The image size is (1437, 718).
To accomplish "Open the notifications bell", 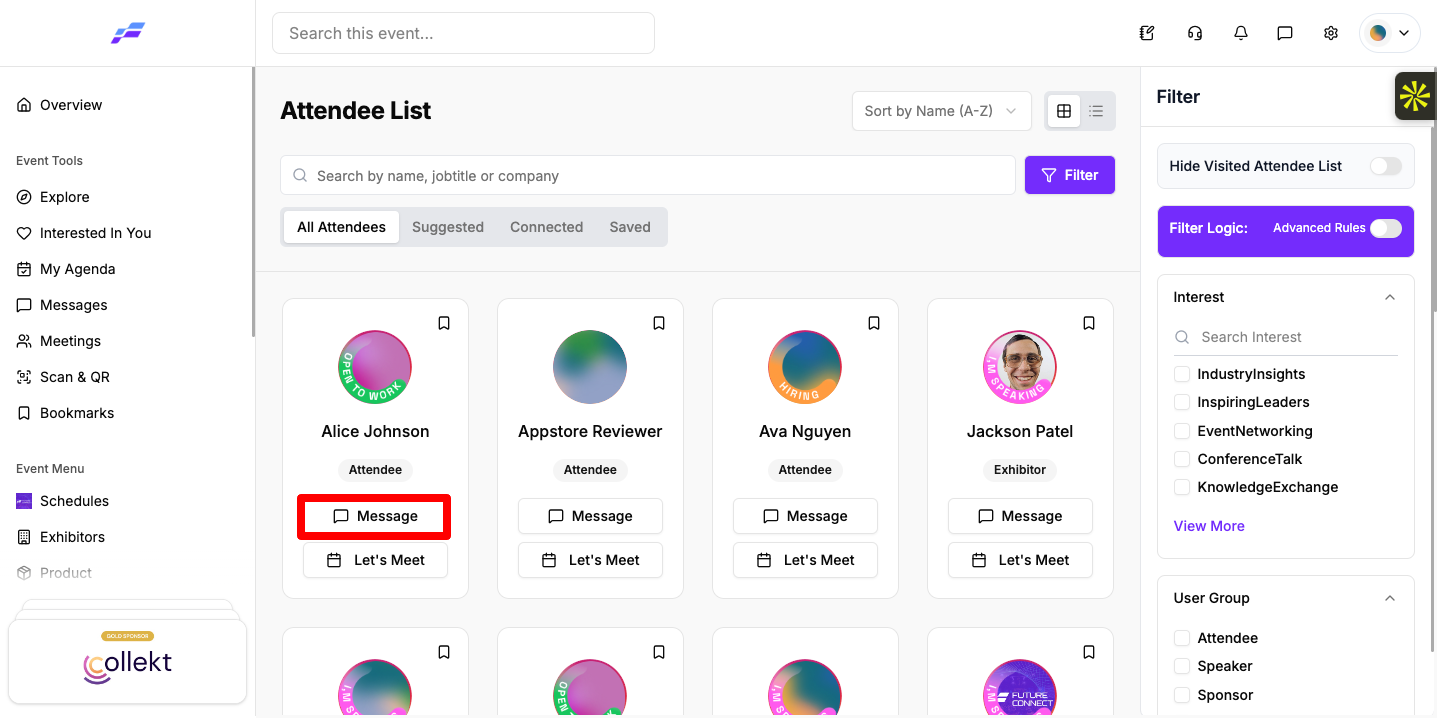I will 1241,33.
